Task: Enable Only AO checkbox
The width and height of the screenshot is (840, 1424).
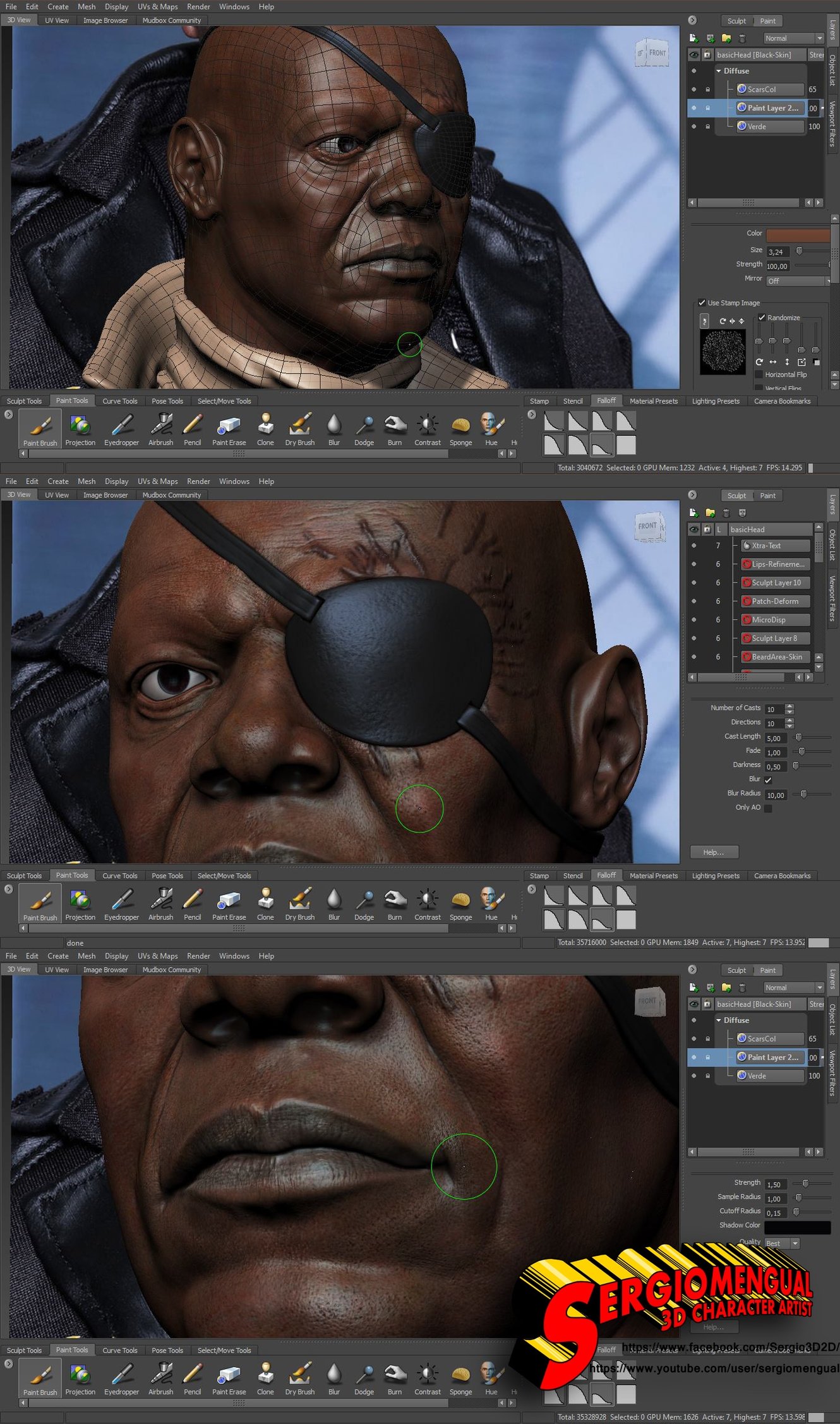Action: [x=768, y=808]
